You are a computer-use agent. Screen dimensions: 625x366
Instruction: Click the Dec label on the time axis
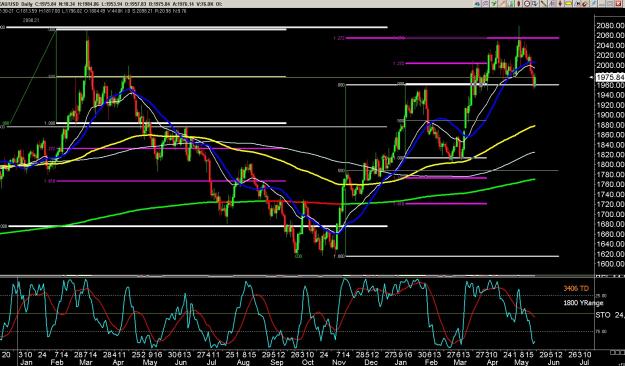(x=371, y=362)
